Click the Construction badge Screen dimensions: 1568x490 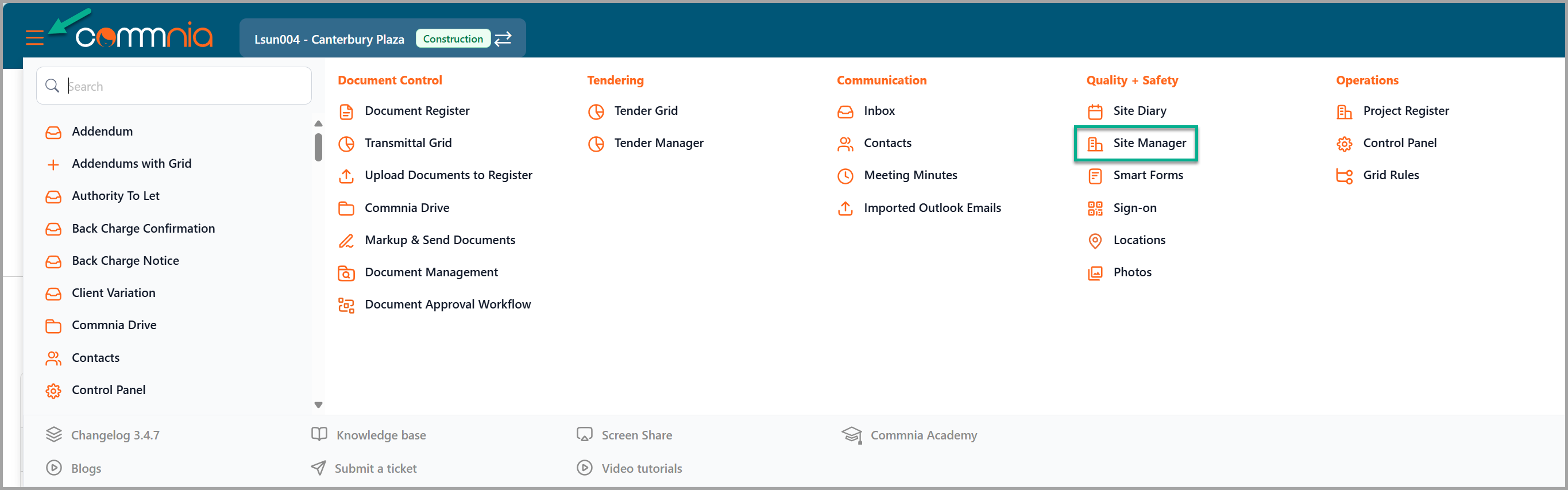[453, 39]
